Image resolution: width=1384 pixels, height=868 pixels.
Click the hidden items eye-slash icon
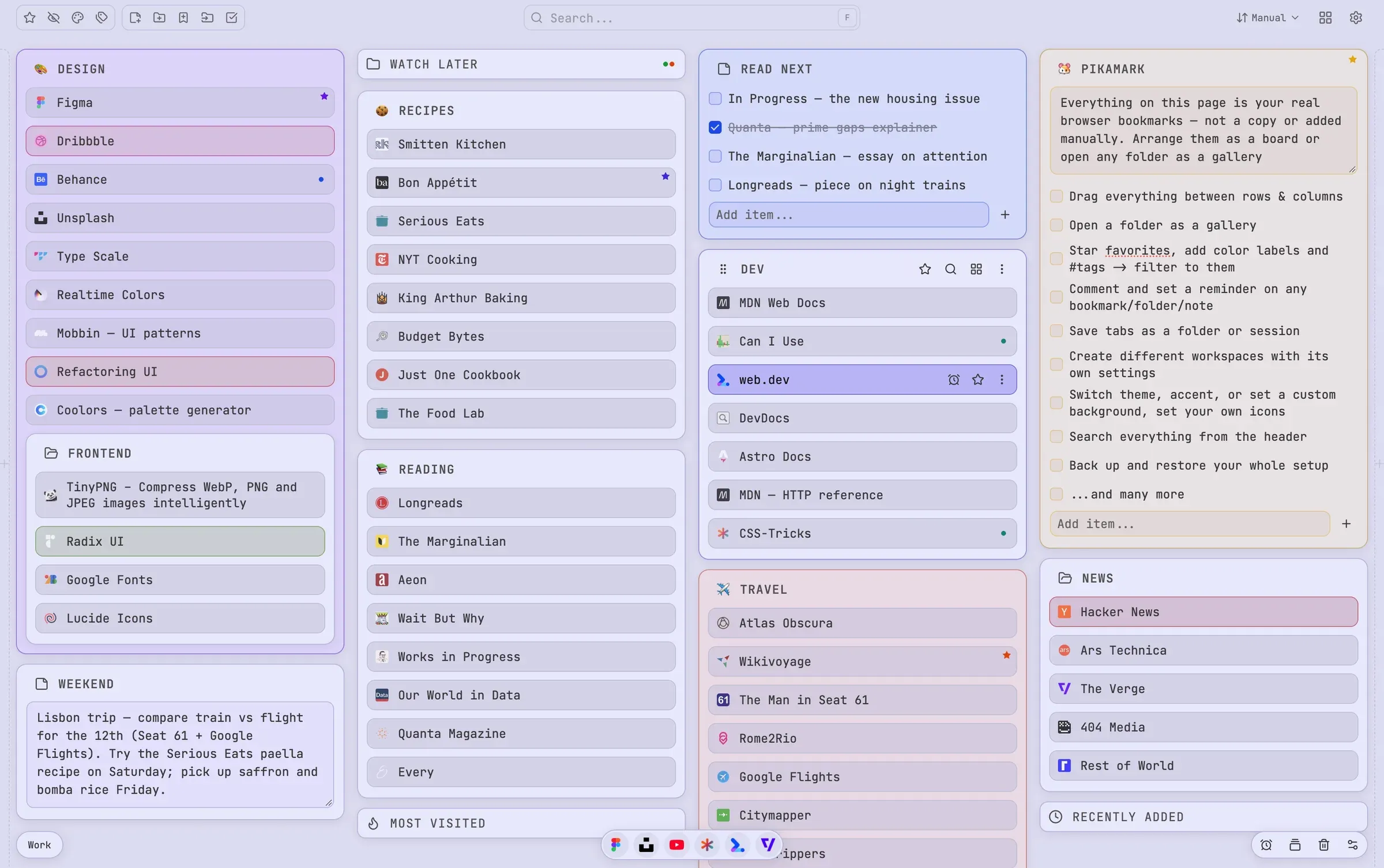pyautogui.click(x=54, y=18)
